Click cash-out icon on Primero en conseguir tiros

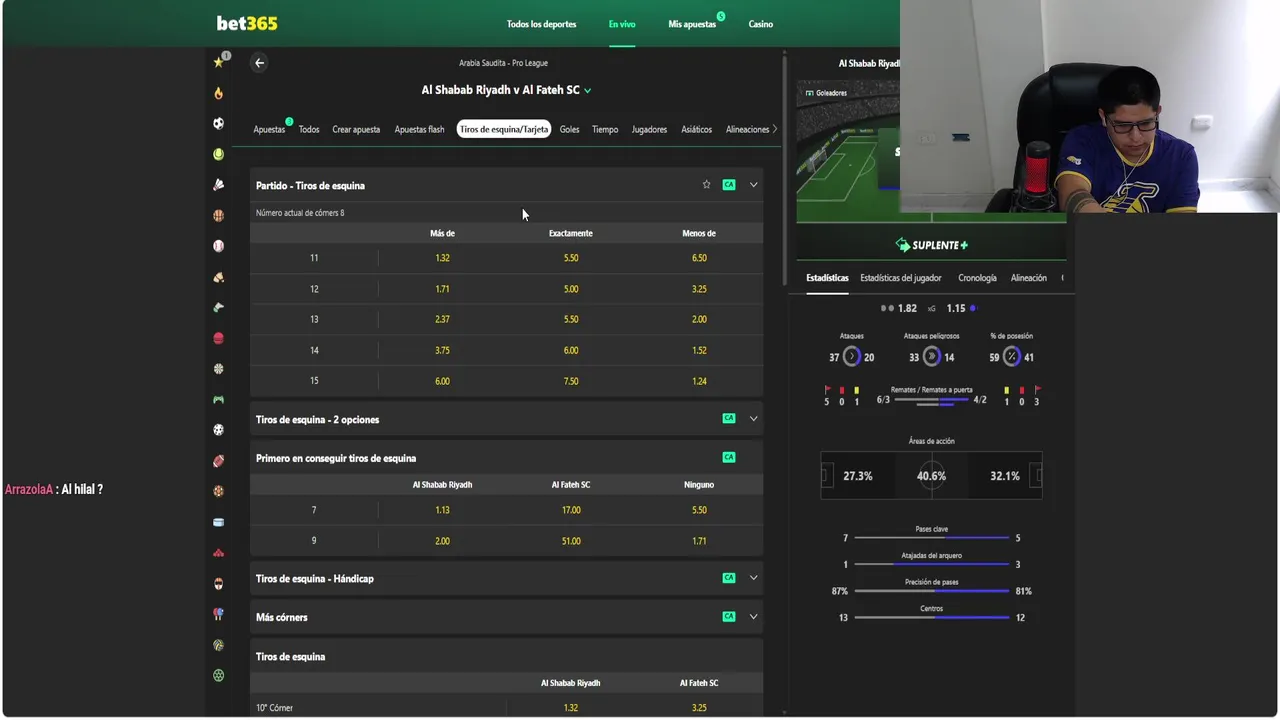[729, 458]
